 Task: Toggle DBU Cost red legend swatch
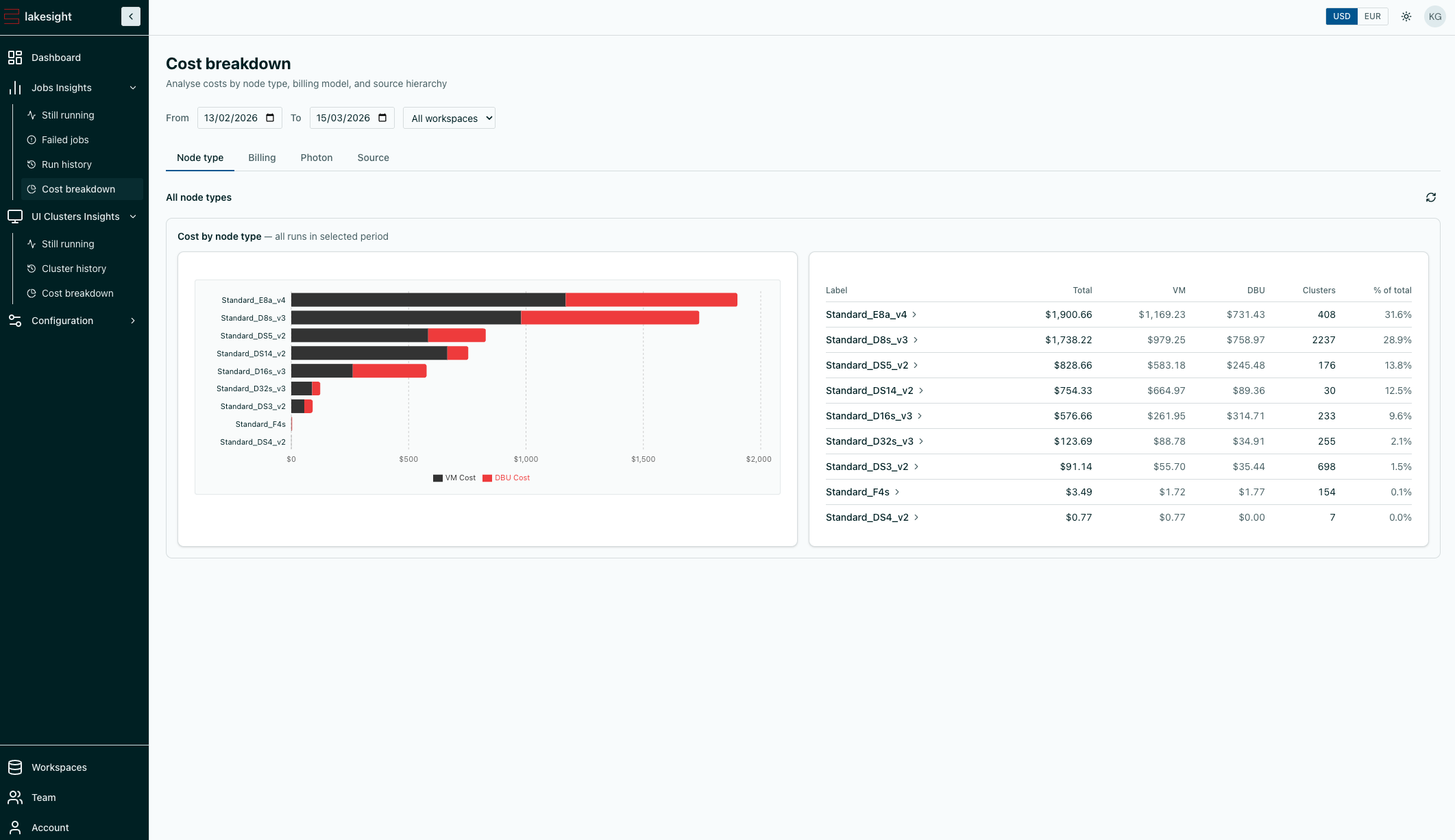pos(487,478)
